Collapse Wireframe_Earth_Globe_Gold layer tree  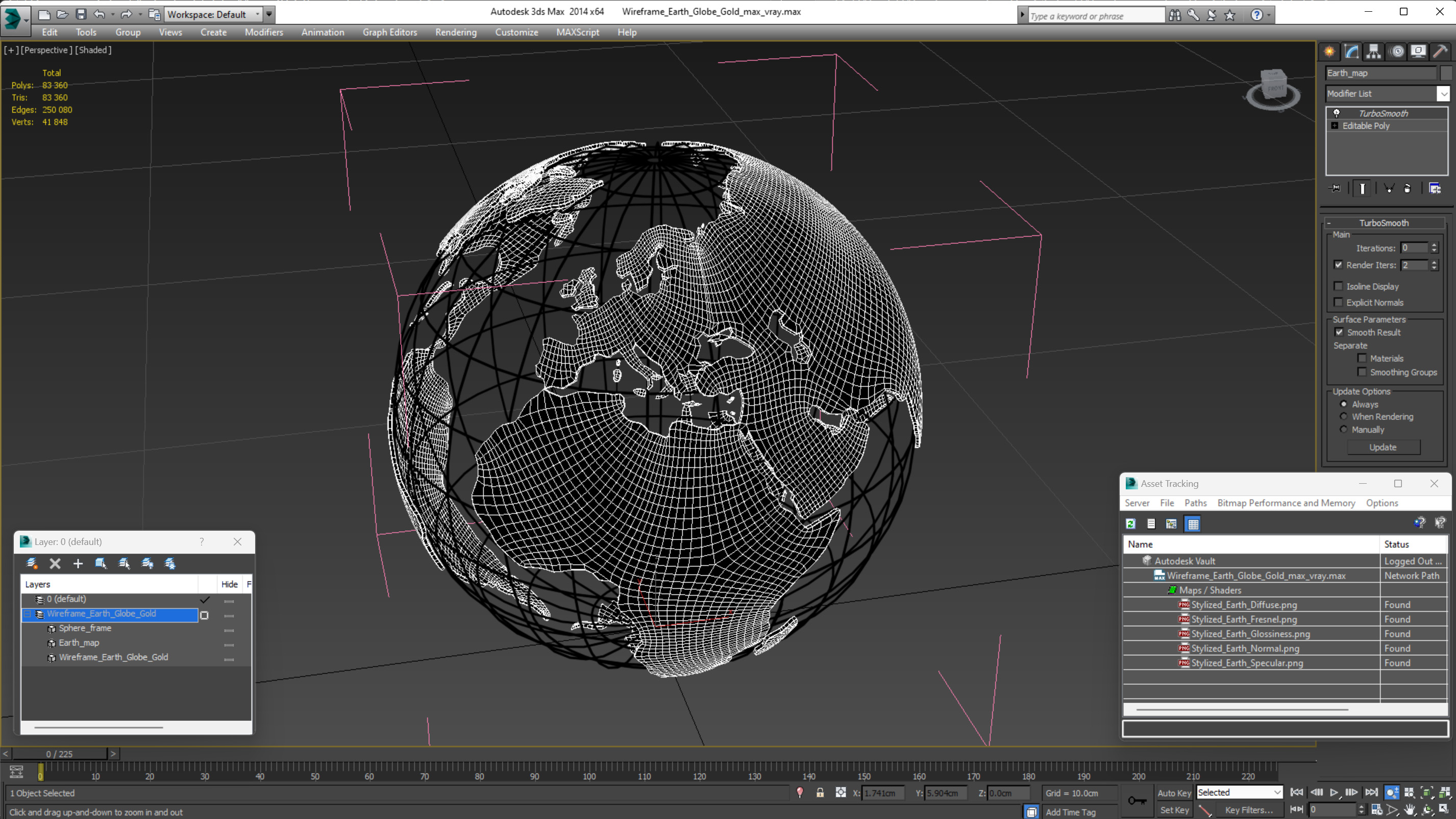click(x=28, y=613)
